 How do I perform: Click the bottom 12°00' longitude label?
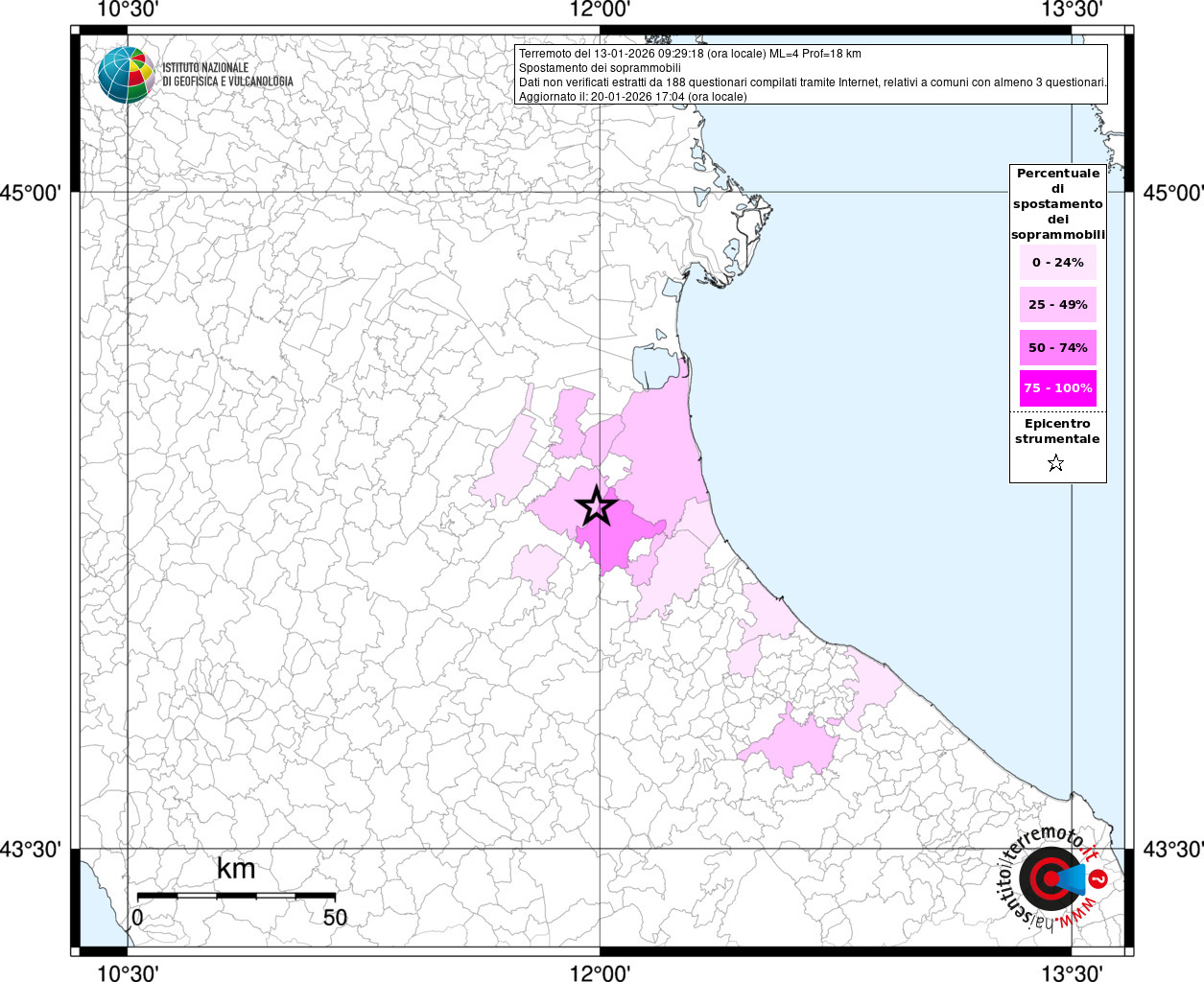click(x=600, y=972)
